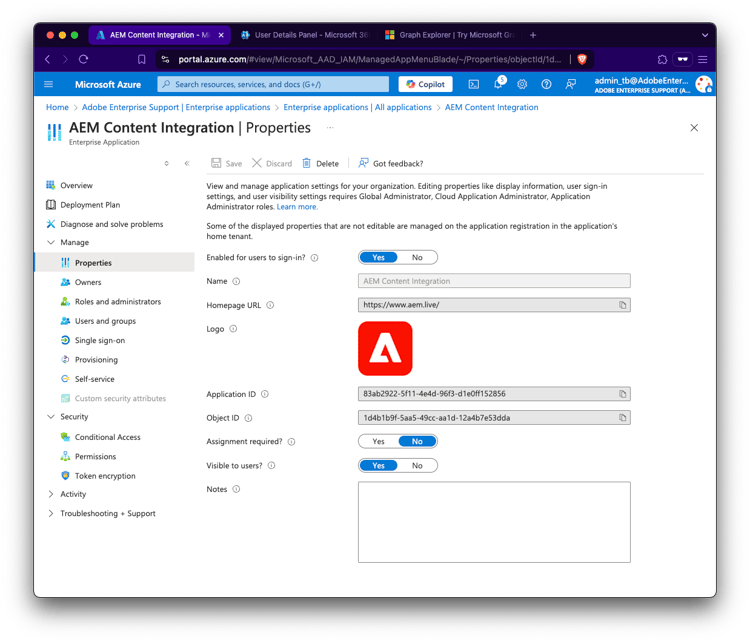750x642 pixels.
Task: Click the browser bookmark icon
Action: [x=142, y=59]
